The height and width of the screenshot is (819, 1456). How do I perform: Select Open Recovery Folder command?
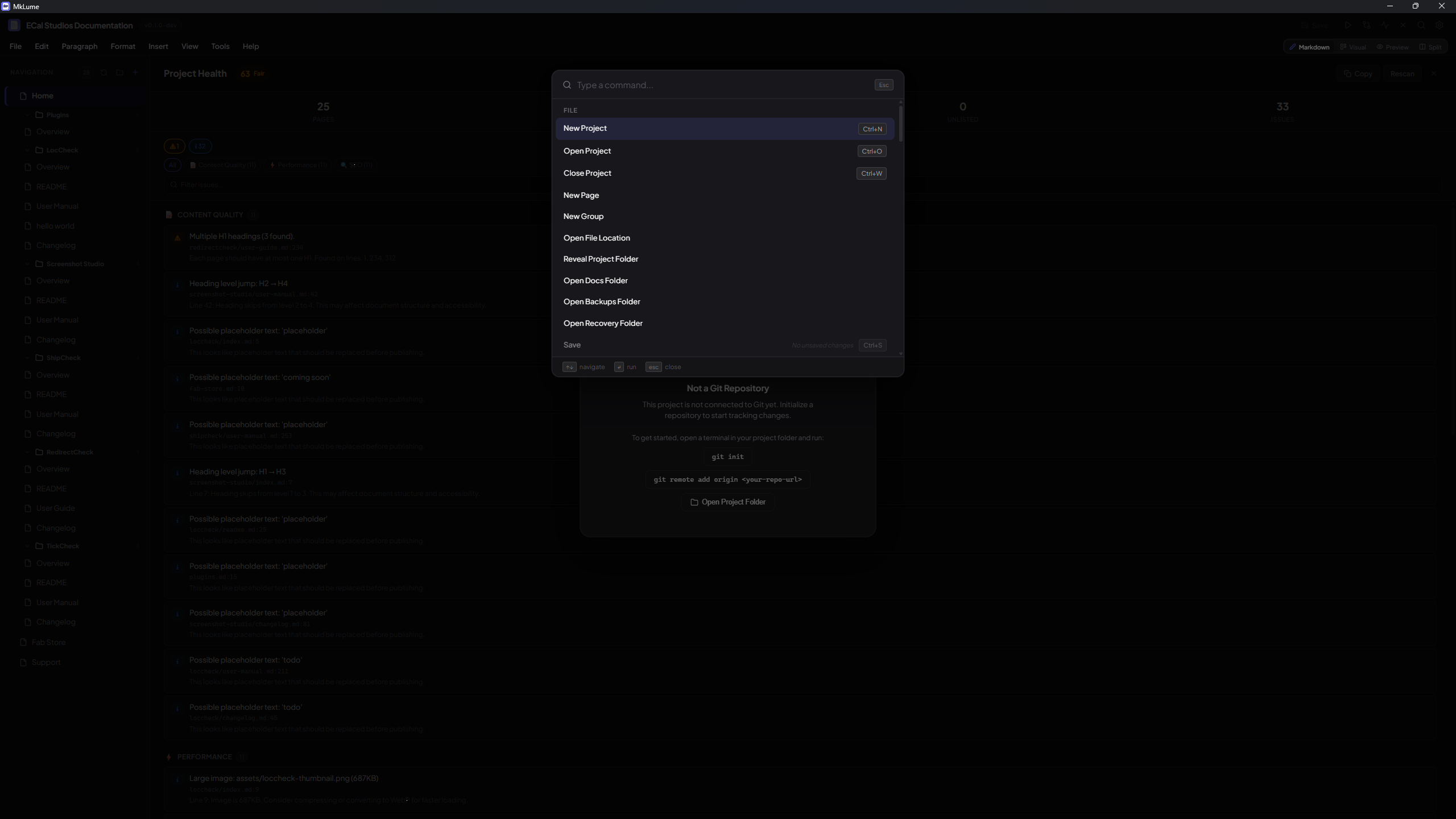[725, 323]
